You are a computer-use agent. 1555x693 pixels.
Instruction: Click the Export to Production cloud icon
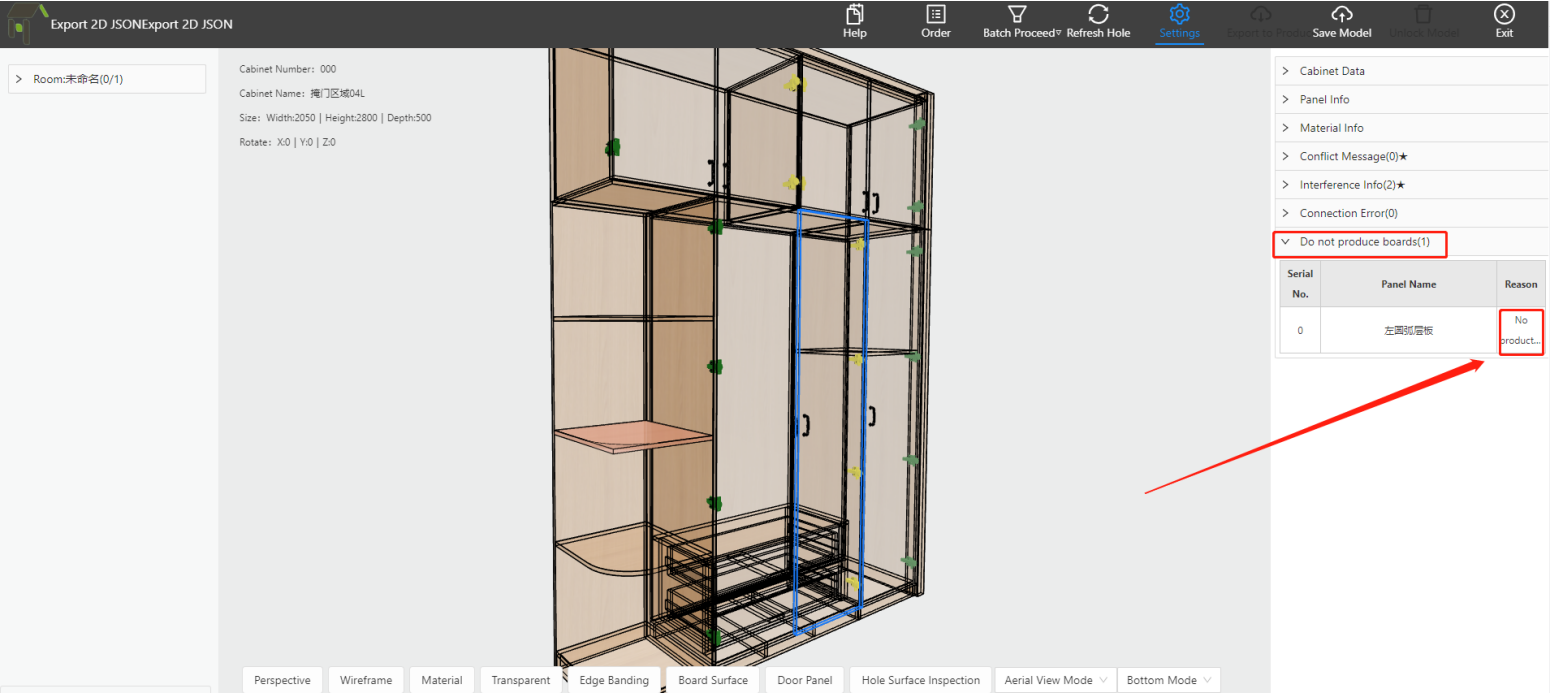point(1261,14)
